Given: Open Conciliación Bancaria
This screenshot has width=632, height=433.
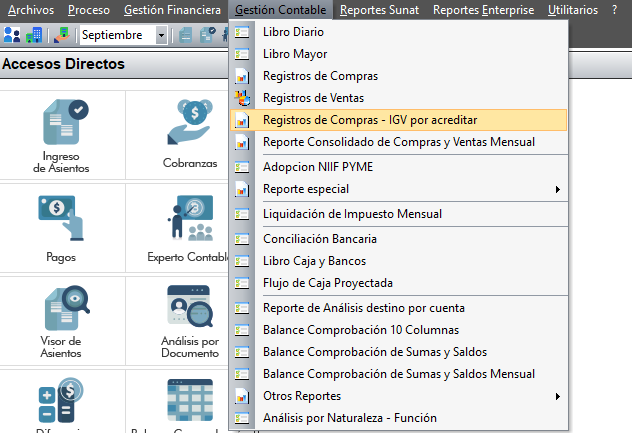Looking at the screenshot, I should click(x=398, y=239).
